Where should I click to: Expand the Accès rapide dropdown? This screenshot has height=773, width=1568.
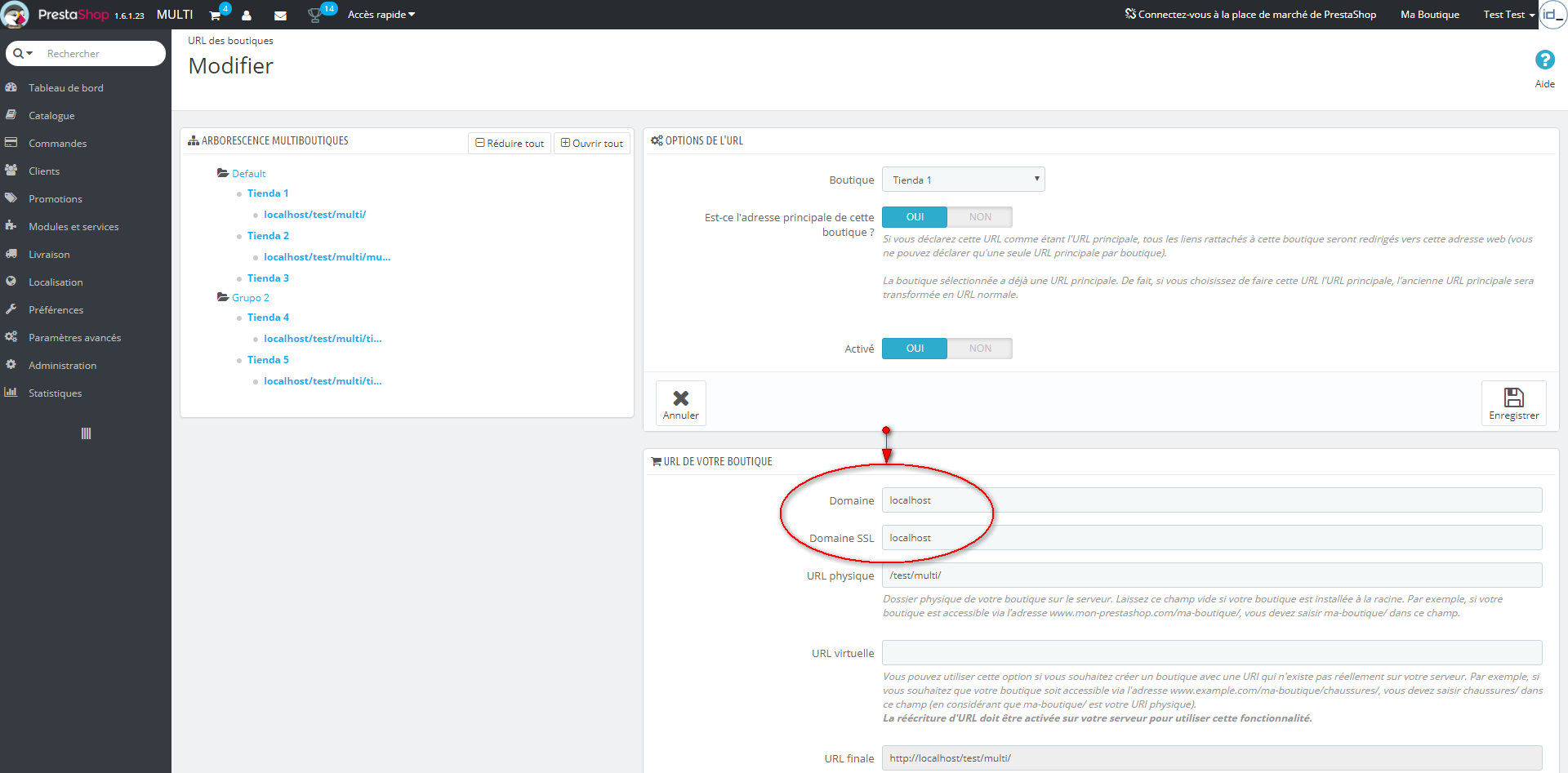[381, 15]
